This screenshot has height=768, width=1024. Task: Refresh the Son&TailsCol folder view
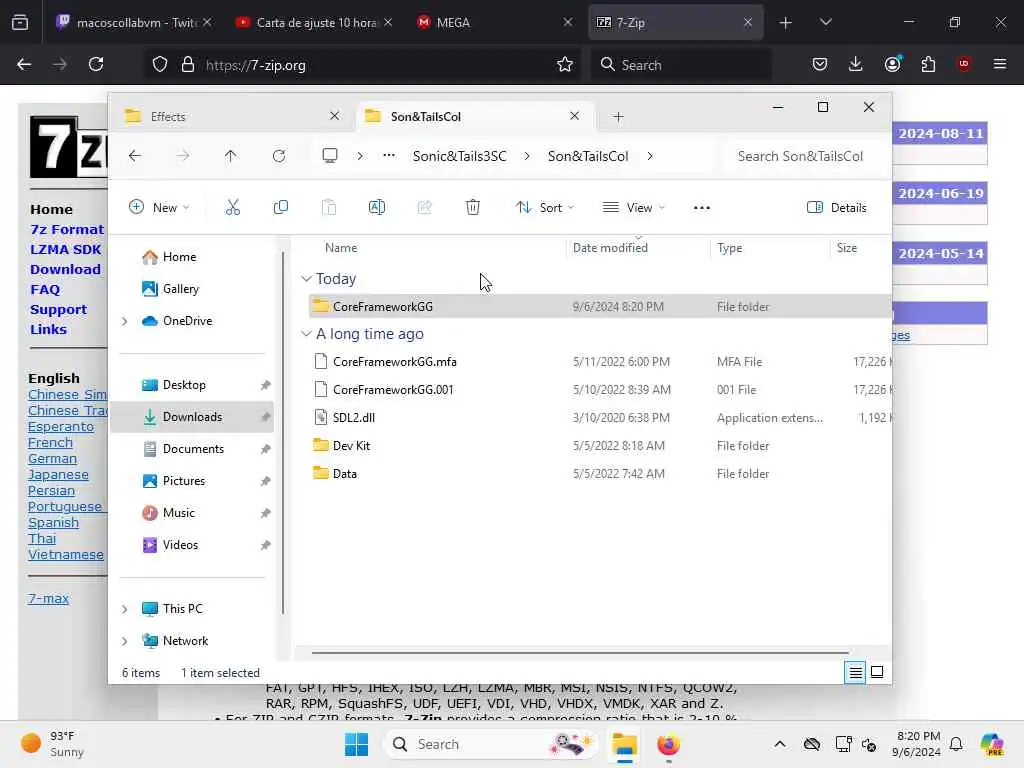click(279, 156)
